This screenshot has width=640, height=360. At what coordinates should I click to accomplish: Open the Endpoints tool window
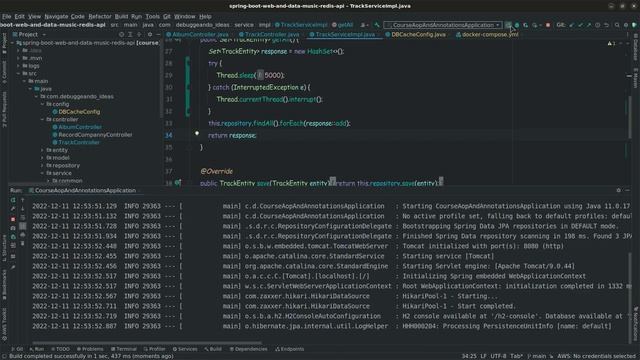click(290, 349)
